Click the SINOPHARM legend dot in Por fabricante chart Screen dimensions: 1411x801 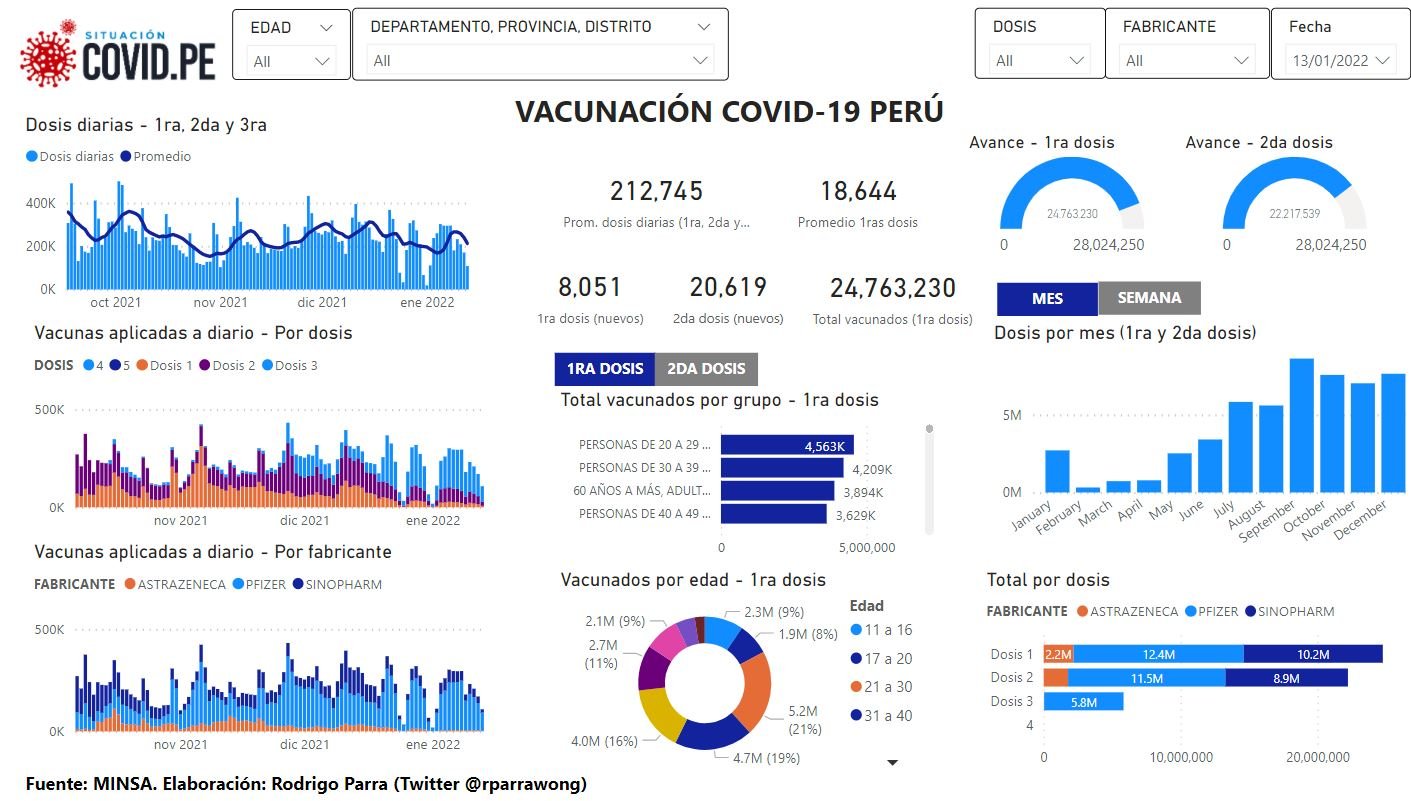[x=299, y=585]
